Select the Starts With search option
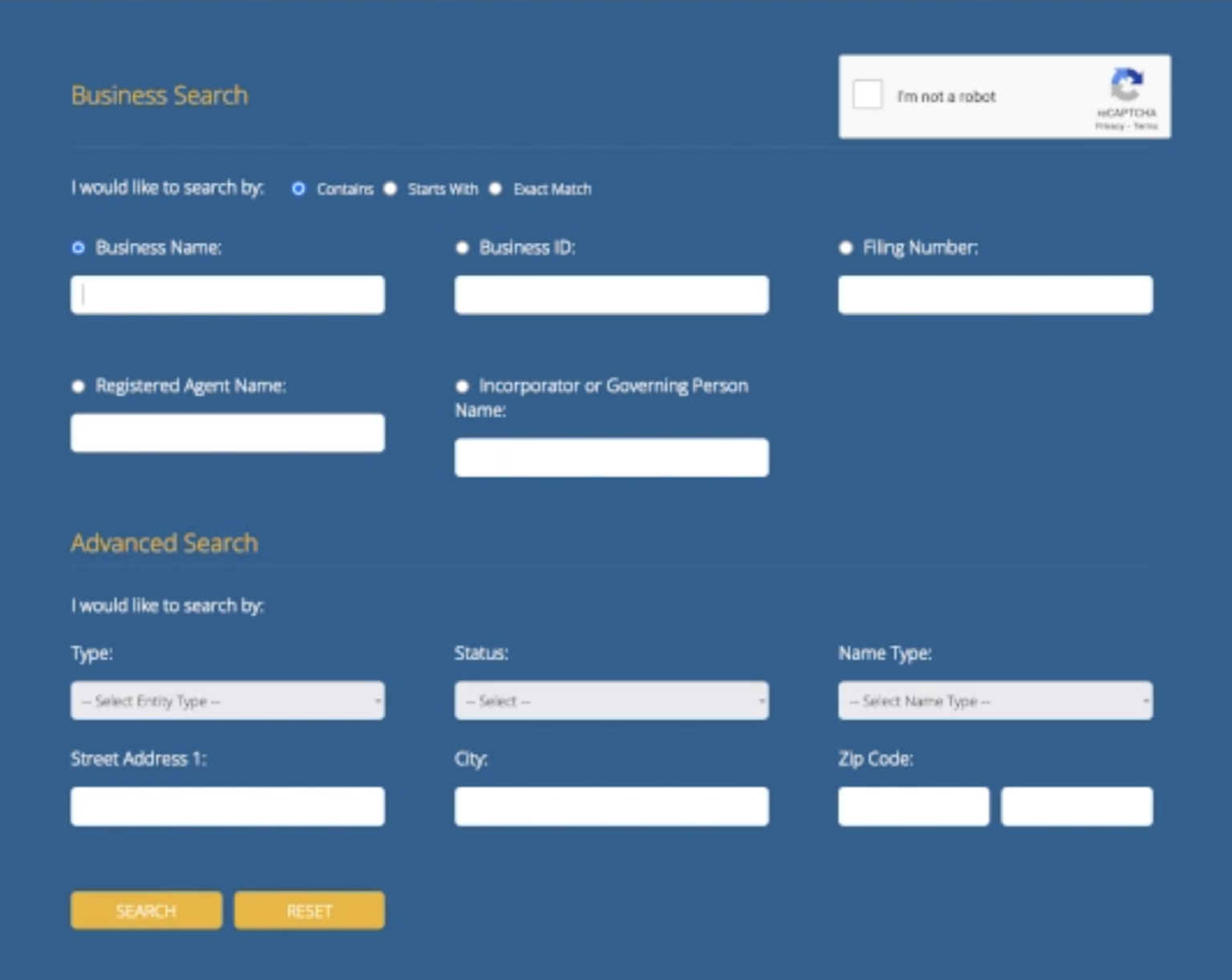Image resolution: width=1232 pixels, height=980 pixels. (x=391, y=189)
